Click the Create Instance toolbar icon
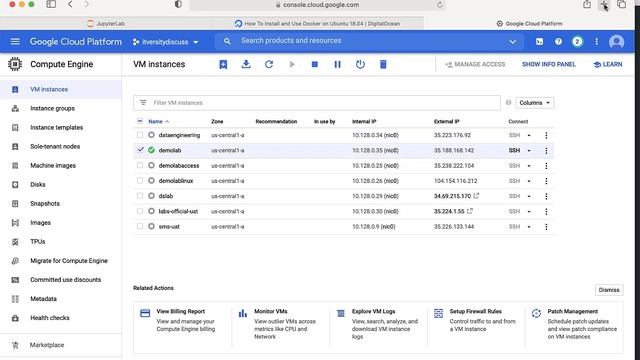Viewport: 640px width, 360px height. click(223, 64)
